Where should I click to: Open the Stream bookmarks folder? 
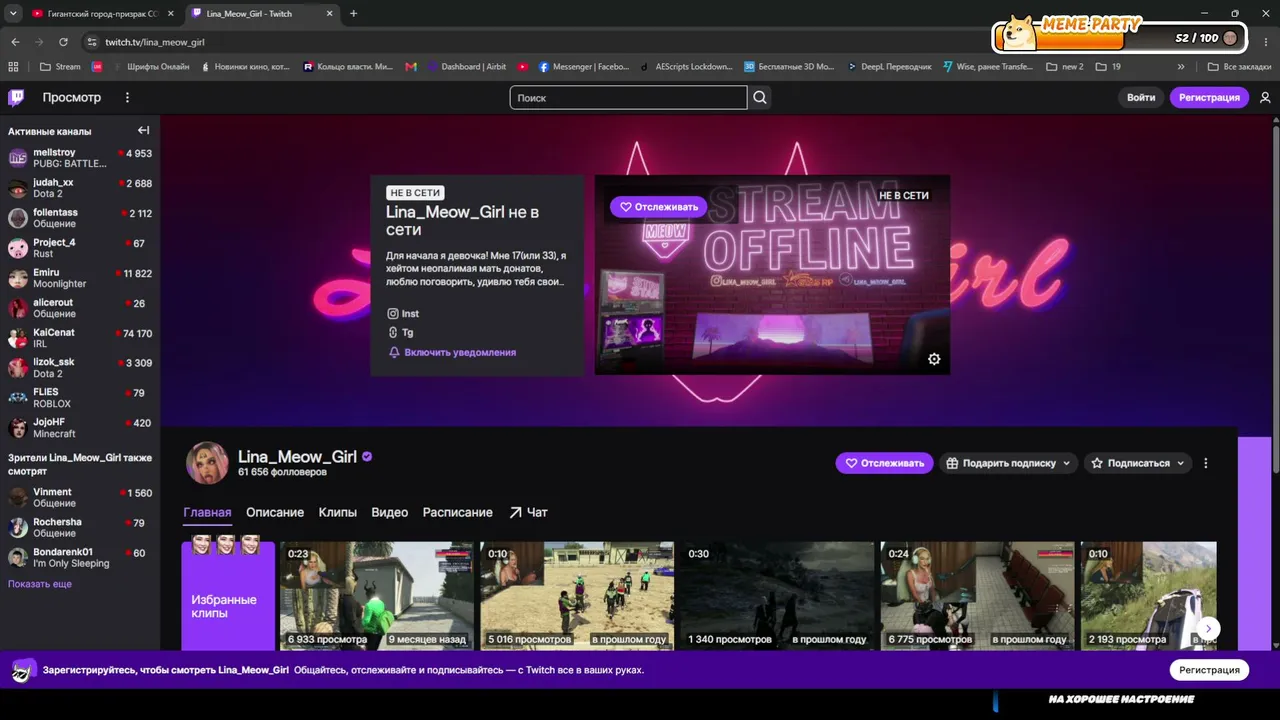(60, 67)
